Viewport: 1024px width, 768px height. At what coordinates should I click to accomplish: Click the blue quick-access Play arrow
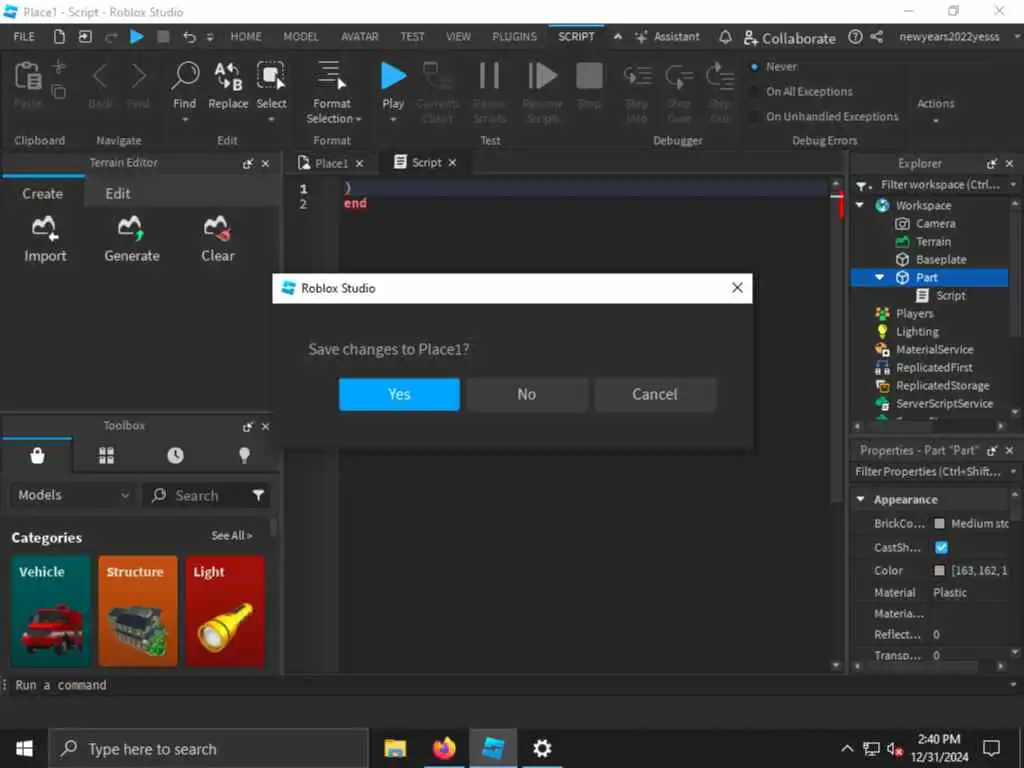136,37
